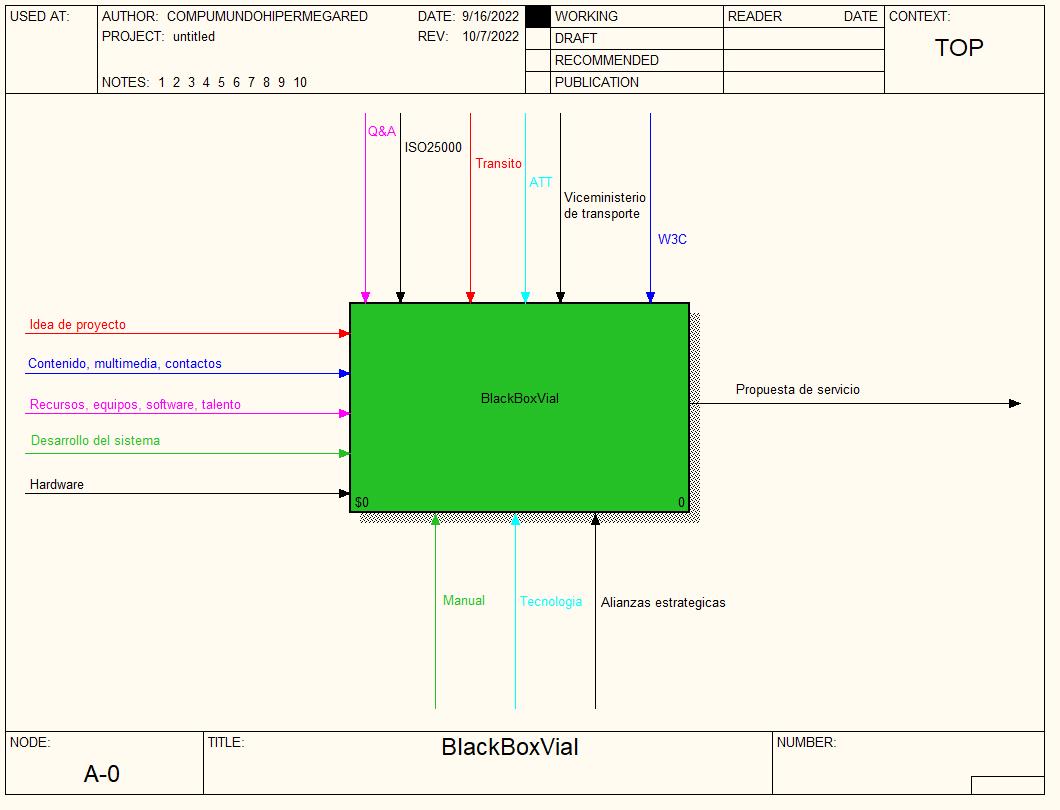The image size is (1060, 810).
Task: Select the 'Idea de proyecto' input arrow label
Action: pyautogui.click(x=78, y=325)
